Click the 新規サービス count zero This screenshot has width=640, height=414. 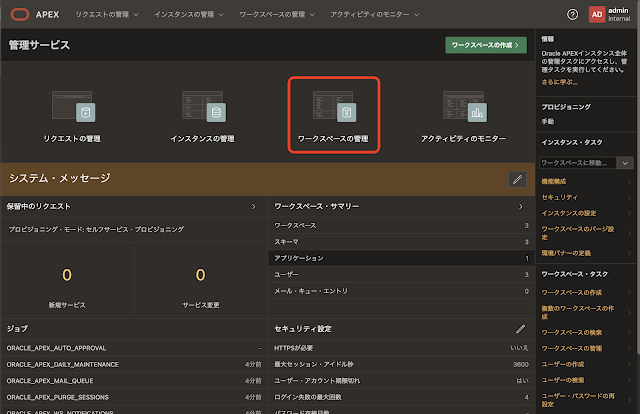pos(67,275)
